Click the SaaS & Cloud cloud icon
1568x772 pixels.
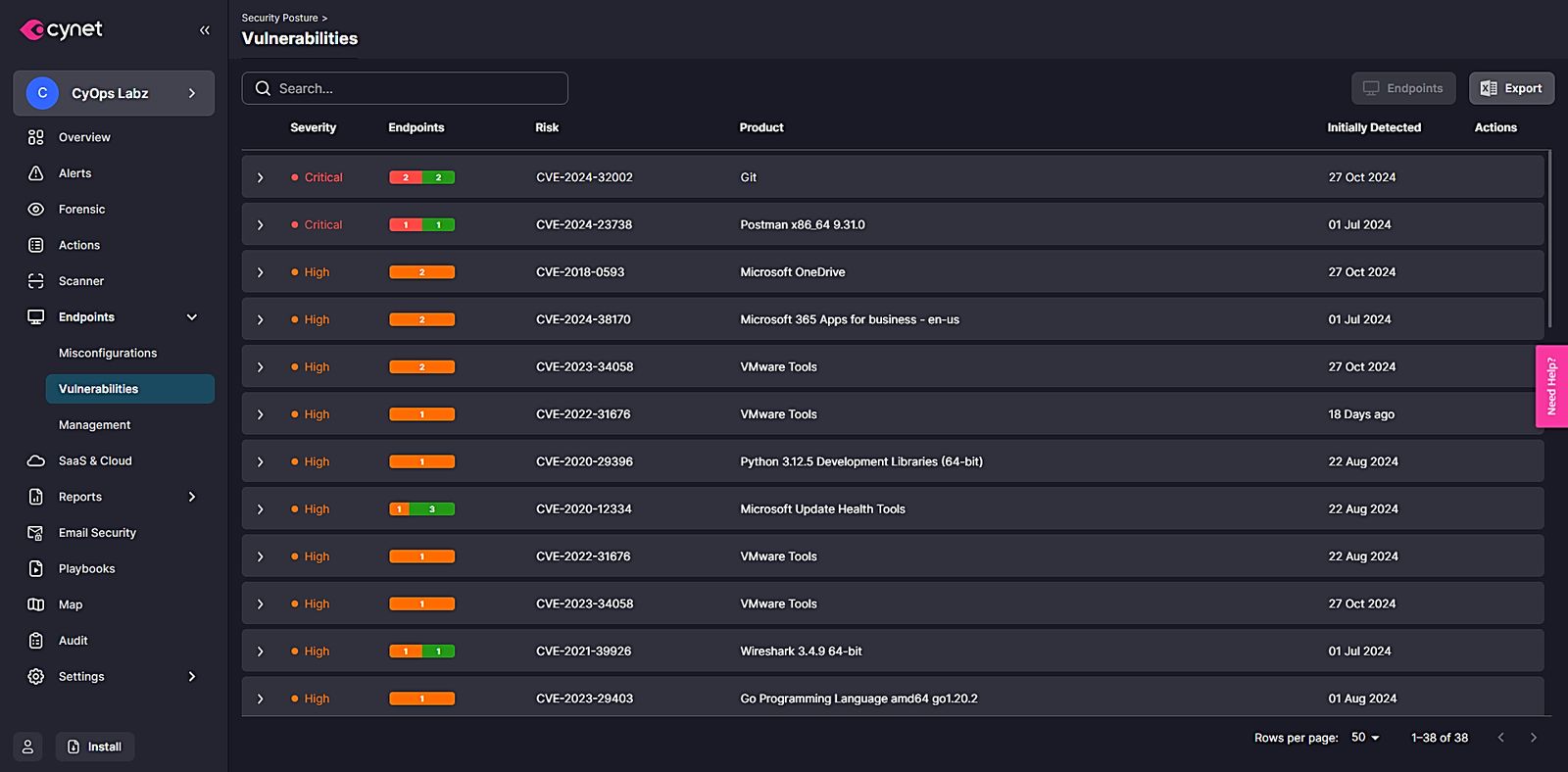[36, 461]
